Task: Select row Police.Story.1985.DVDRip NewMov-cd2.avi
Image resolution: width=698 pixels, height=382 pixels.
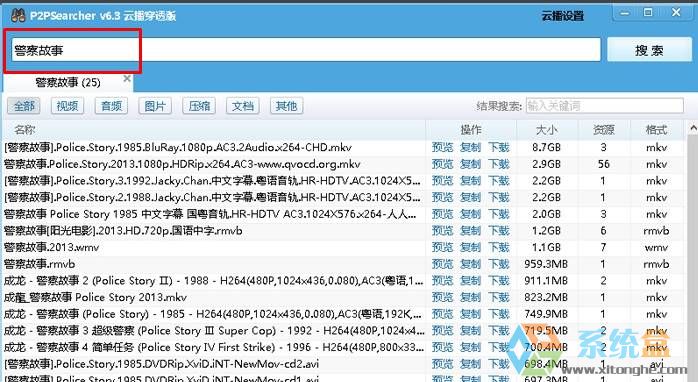Action: 161,364
